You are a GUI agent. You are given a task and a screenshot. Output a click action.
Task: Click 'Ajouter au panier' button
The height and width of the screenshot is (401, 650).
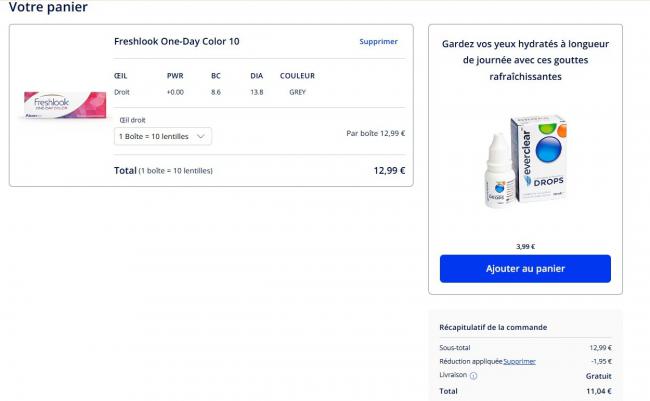click(525, 269)
